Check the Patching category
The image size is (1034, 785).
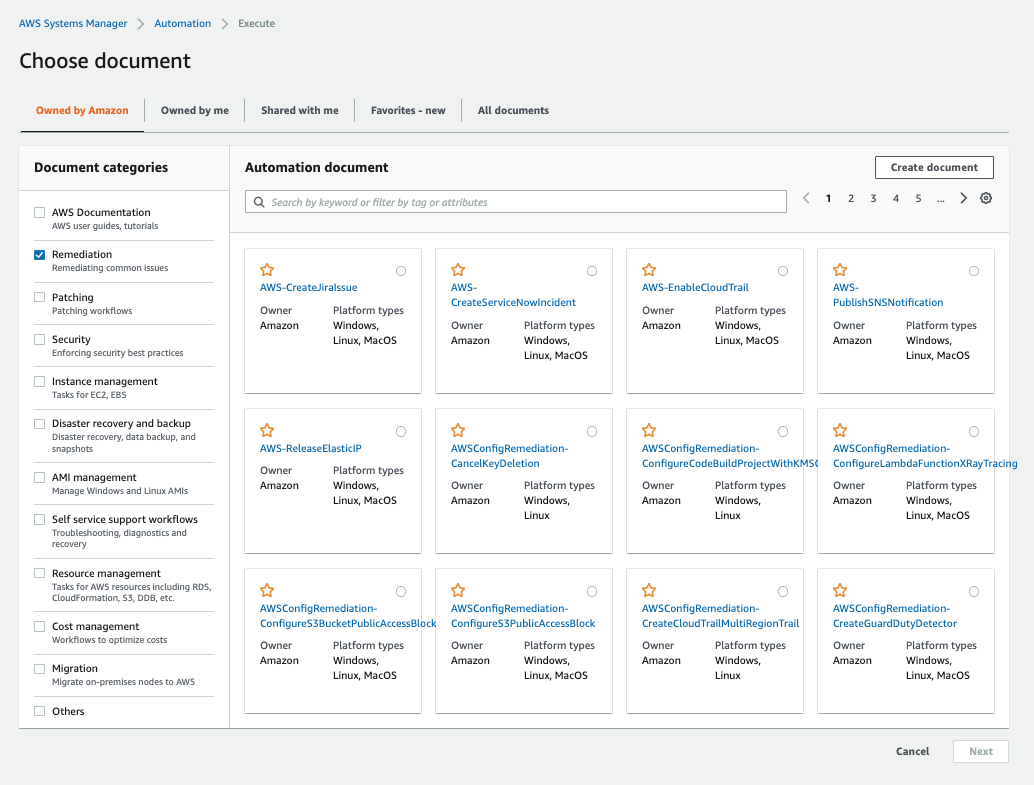coord(40,297)
